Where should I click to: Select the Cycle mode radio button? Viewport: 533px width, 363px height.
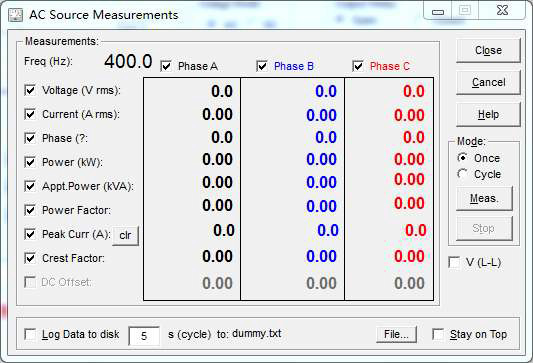click(x=462, y=174)
